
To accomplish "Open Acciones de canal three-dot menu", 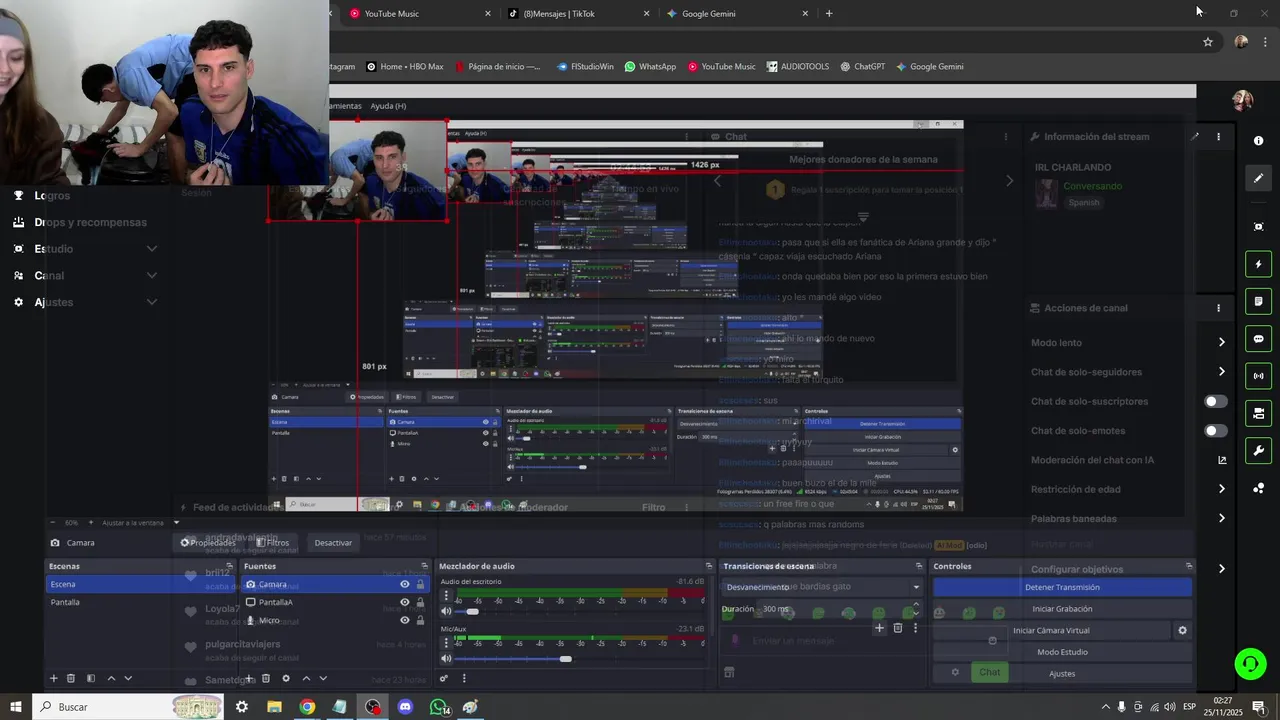I will coord(1218,308).
